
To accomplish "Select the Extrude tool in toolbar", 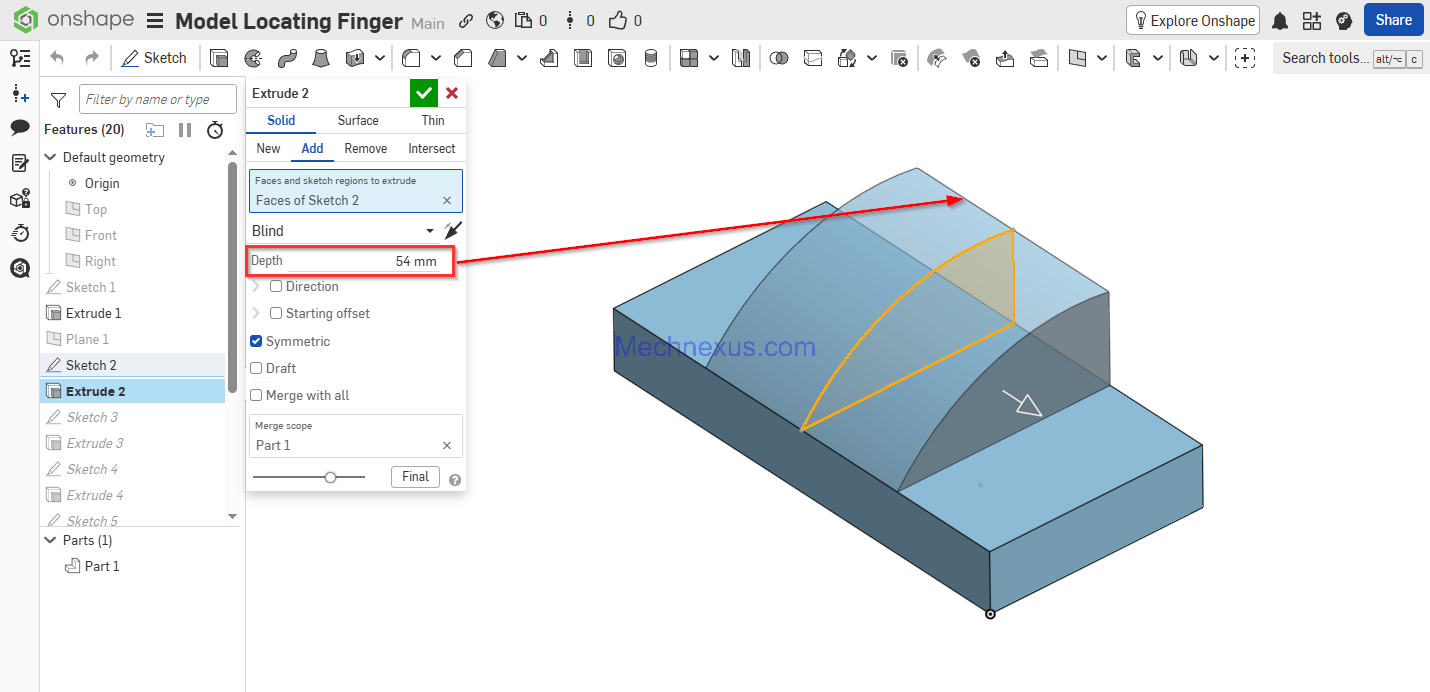I will [x=219, y=58].
